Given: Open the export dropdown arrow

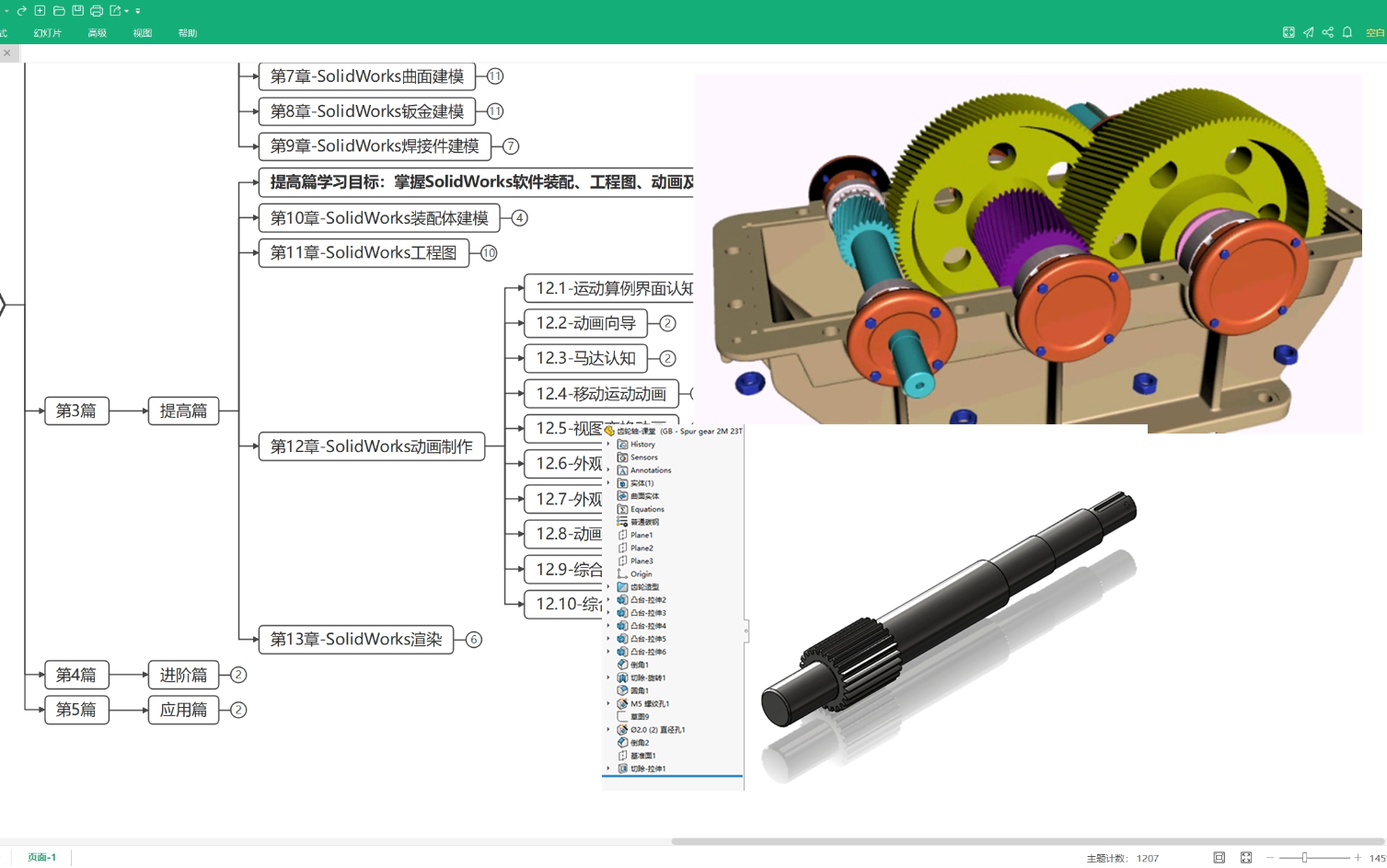Looking at the screenshot, I should (126, 11).
